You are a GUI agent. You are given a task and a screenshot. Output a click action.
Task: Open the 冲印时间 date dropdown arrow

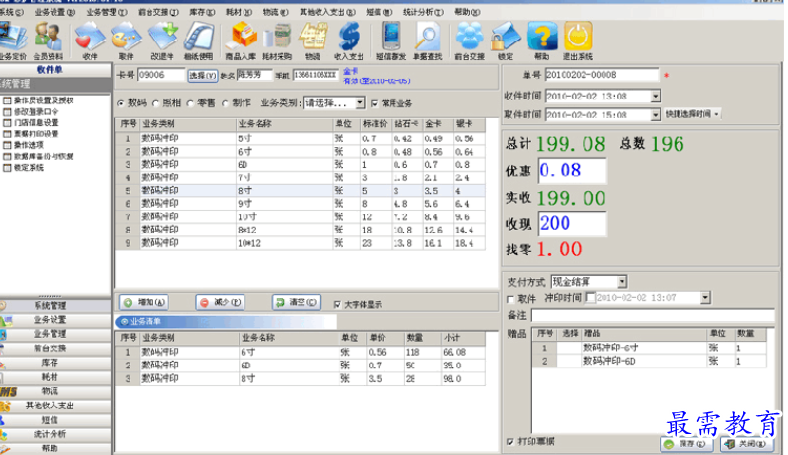point(705,298)
